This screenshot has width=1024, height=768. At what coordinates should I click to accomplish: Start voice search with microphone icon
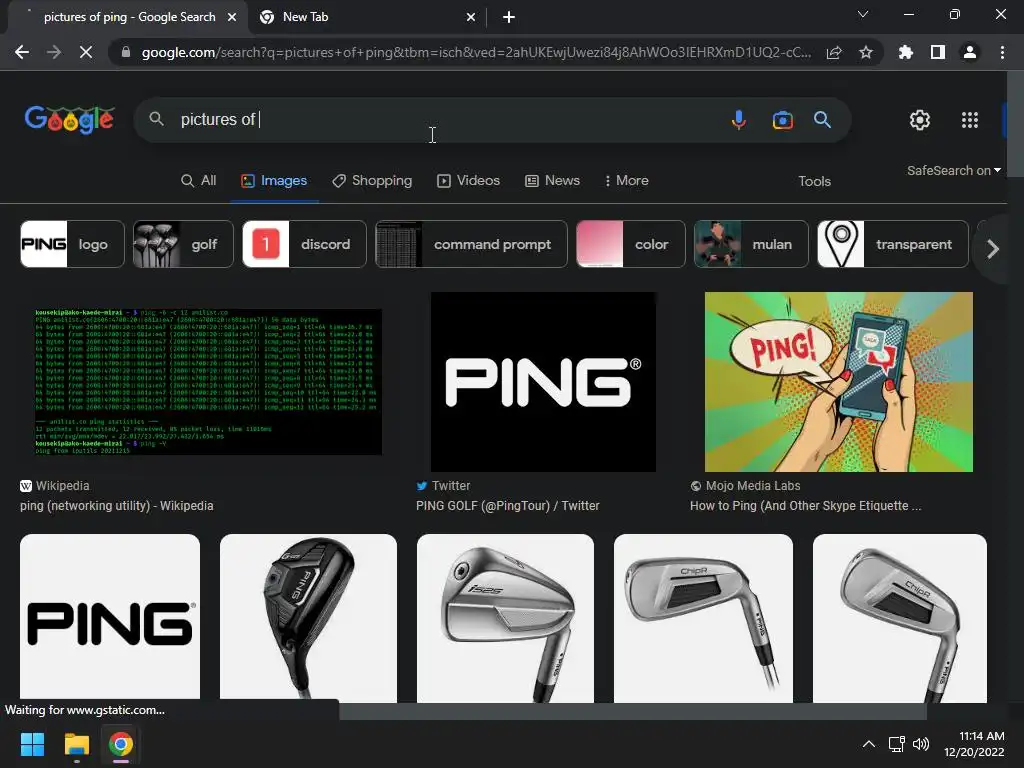pyautogui.click(x=739, y=120)
